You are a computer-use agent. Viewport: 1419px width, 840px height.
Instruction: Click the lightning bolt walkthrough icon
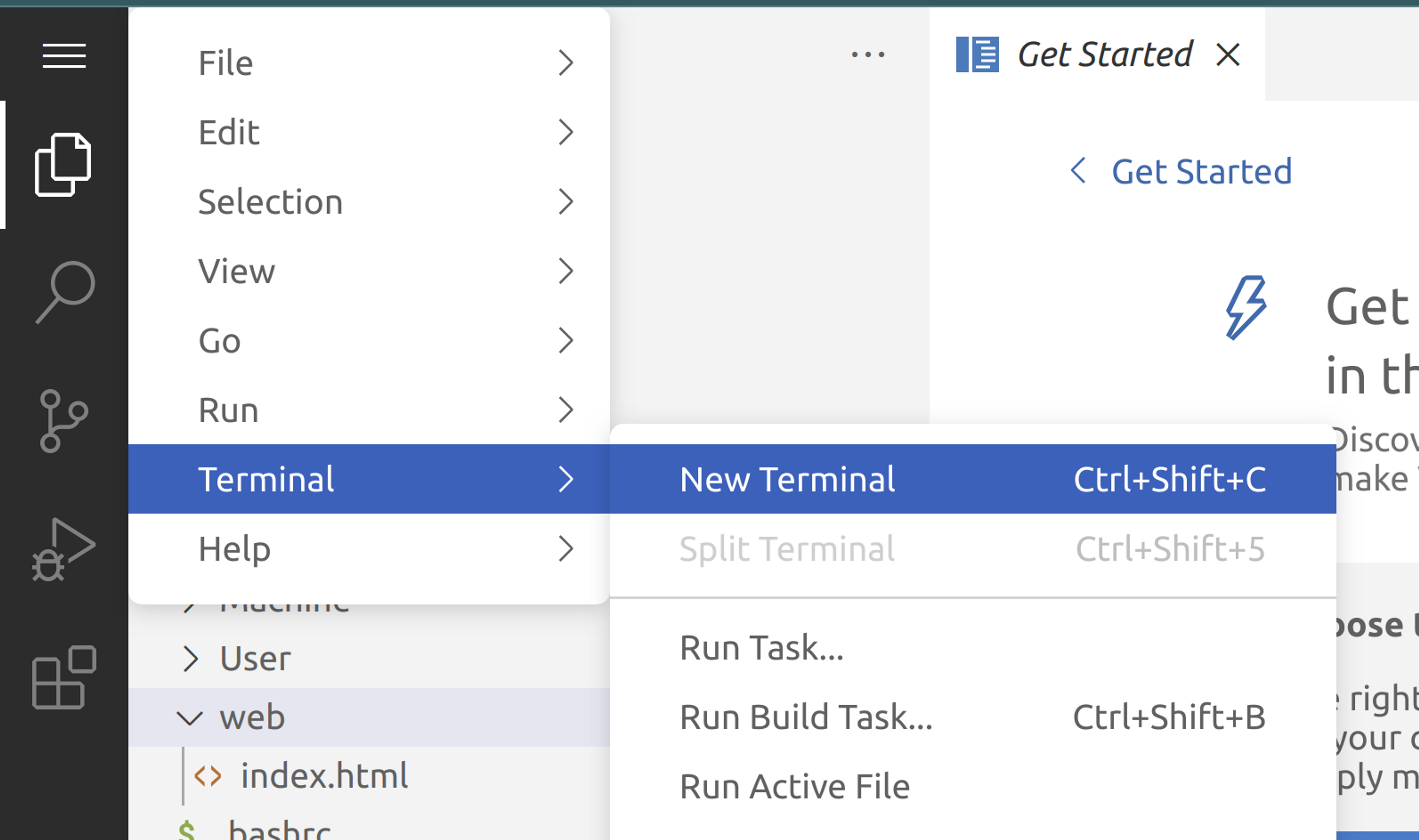coord(1245,307)
